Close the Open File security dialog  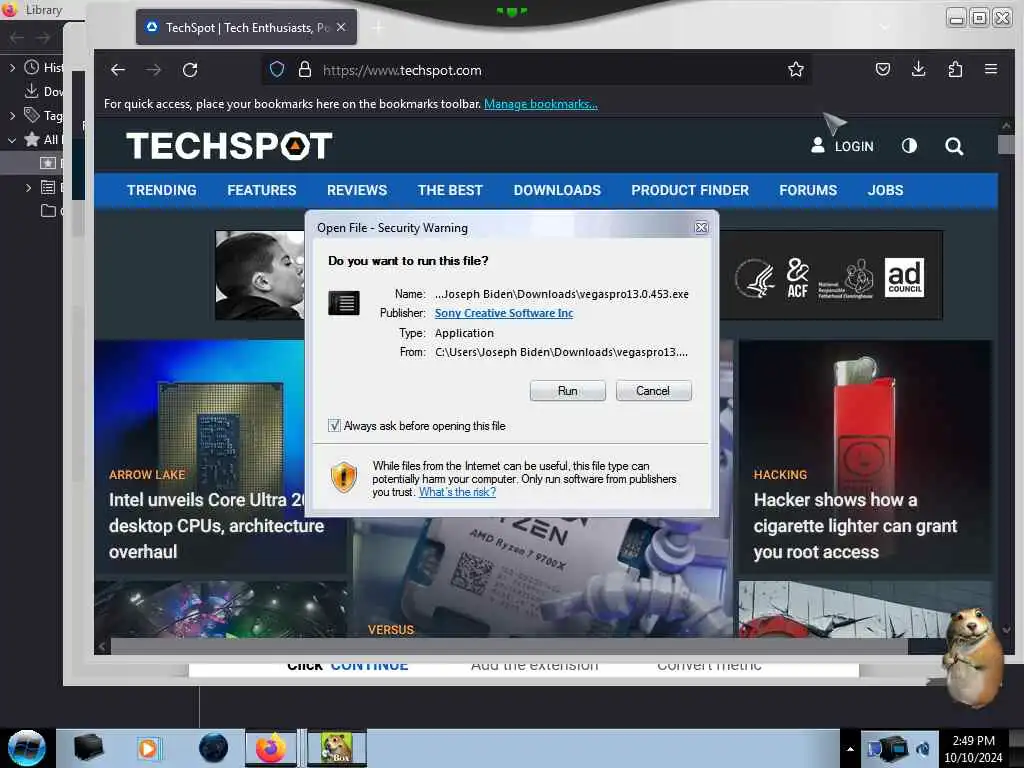click(x=701, y=227)
